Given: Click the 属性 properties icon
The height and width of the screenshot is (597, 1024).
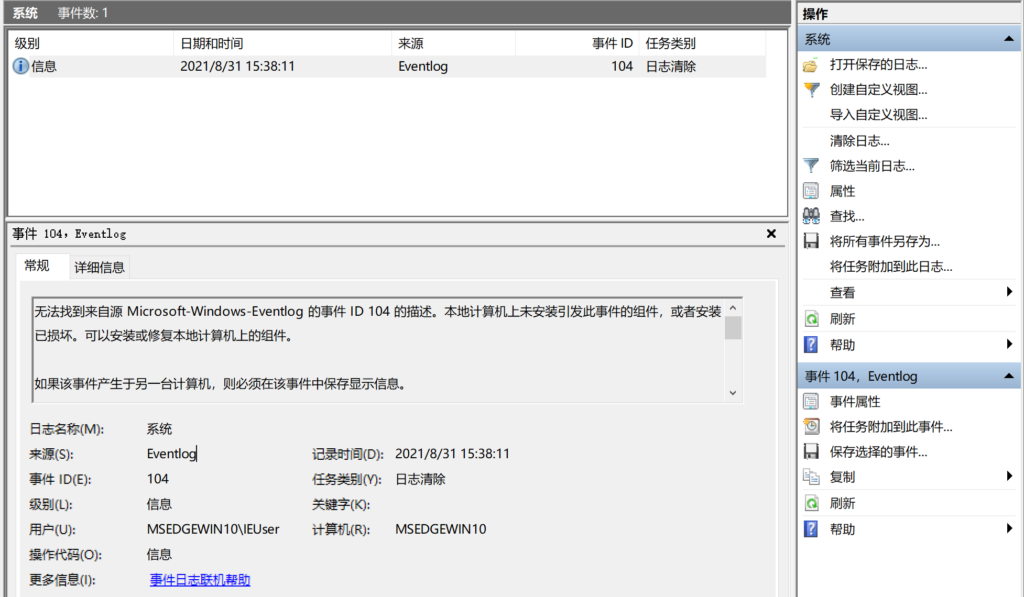Looking at the screenshot, I should point(810,191).
